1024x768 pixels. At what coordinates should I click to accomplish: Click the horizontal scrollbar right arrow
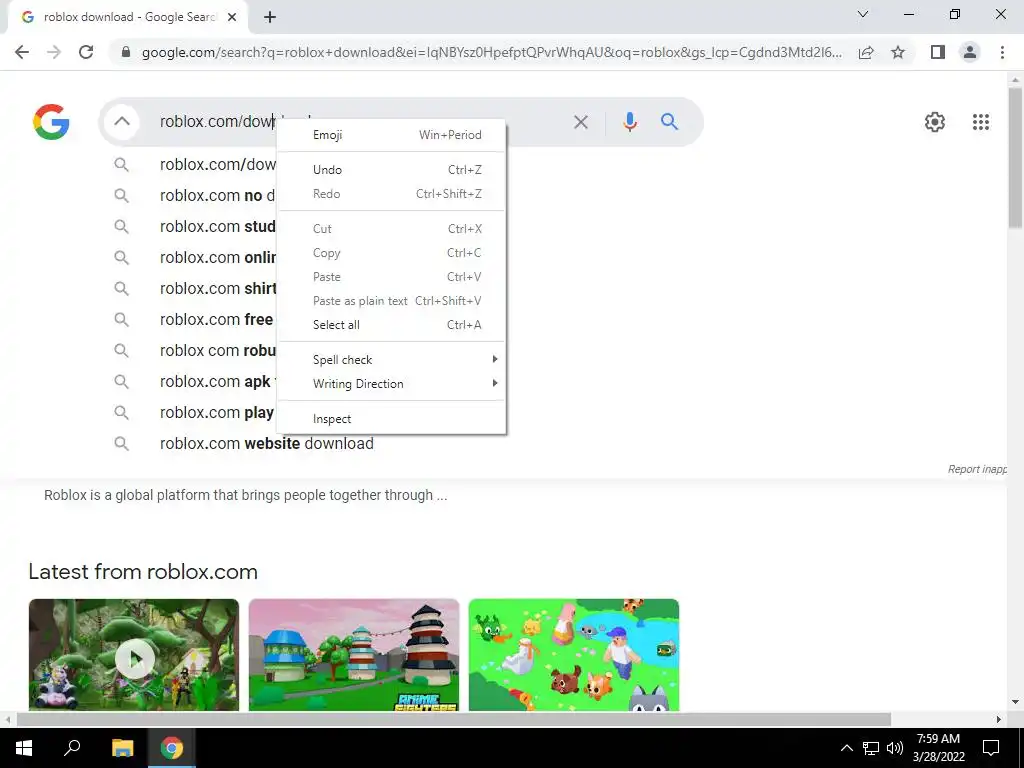click(x=998, y=719)
